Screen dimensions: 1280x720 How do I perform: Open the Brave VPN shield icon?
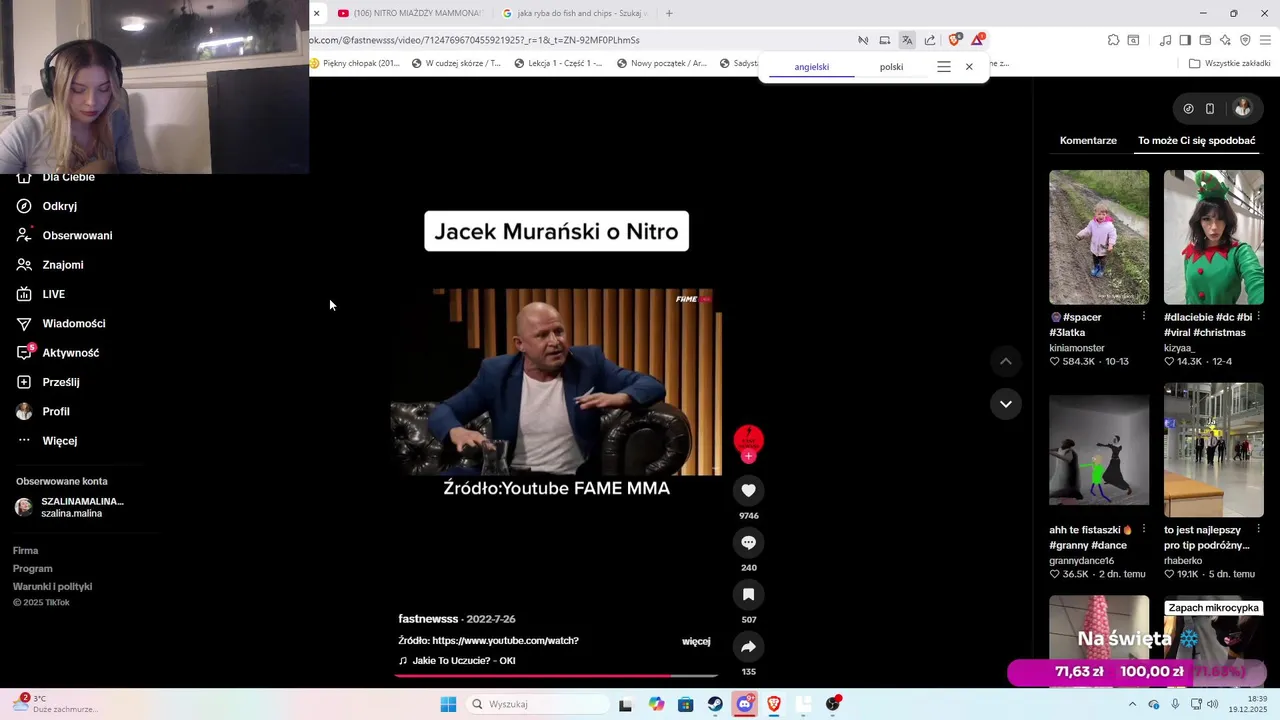(x=1245, y=40)
